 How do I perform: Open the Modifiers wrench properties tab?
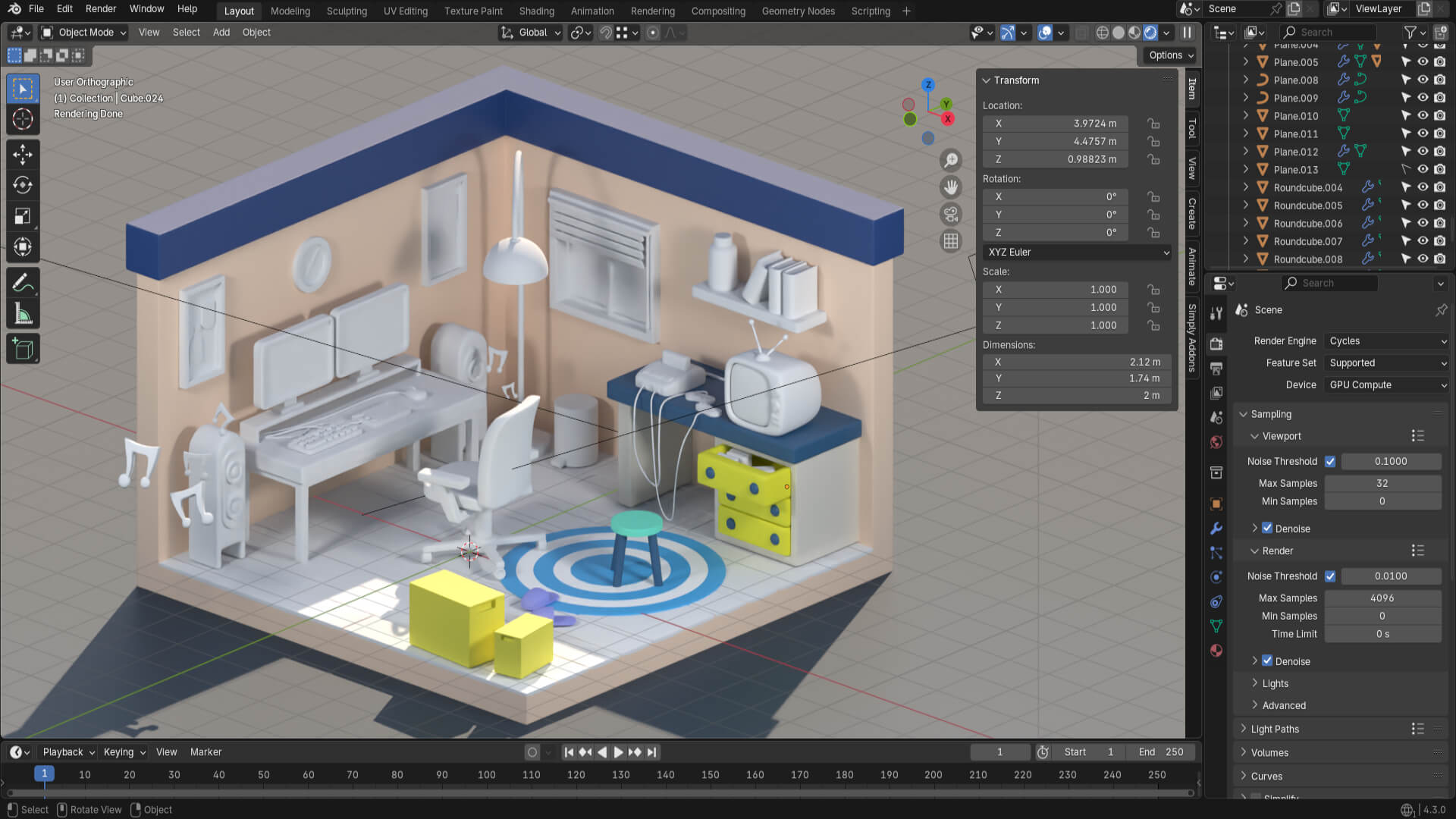pyautogui.click(x=1216, y=529)
